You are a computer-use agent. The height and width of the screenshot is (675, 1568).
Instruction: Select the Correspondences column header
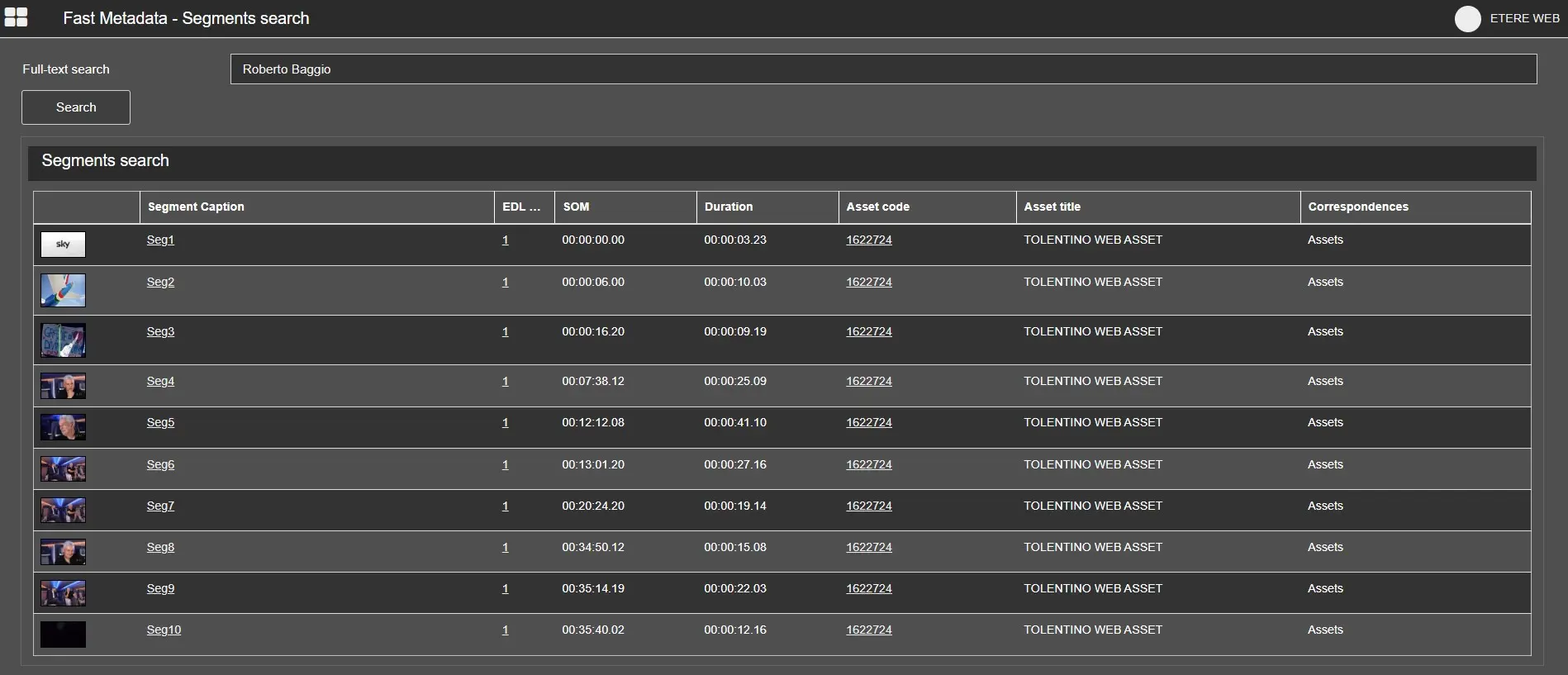click(1357, 207)
